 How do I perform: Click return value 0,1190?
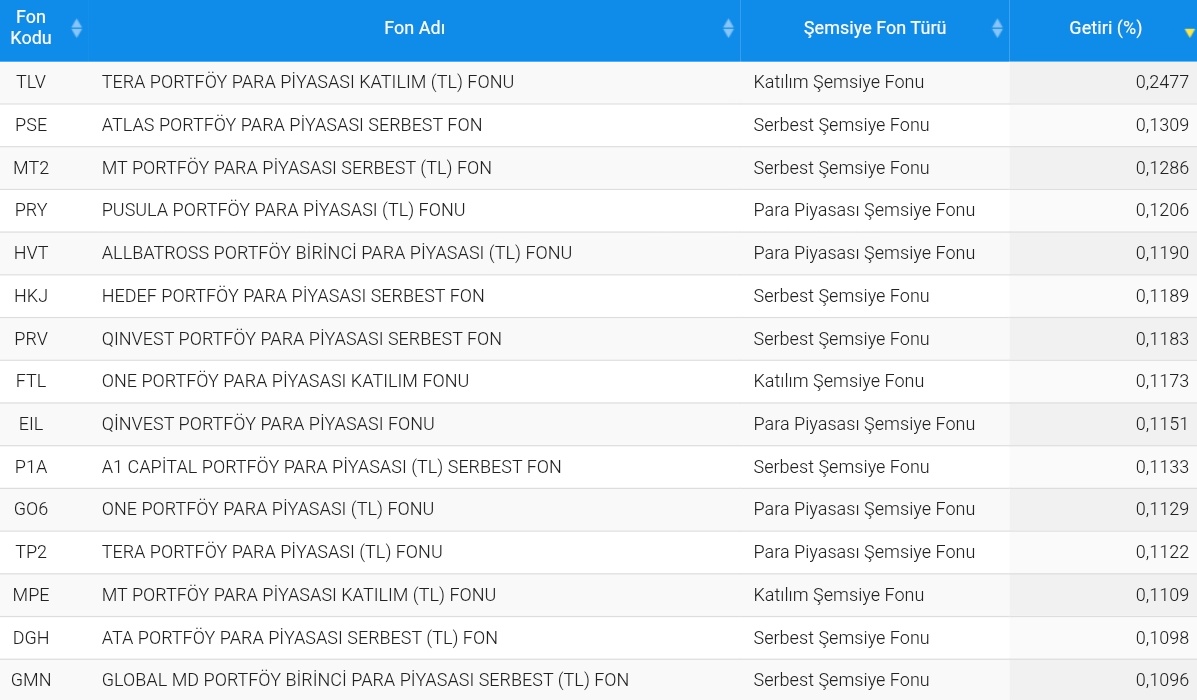click(x=1162, y=253)
